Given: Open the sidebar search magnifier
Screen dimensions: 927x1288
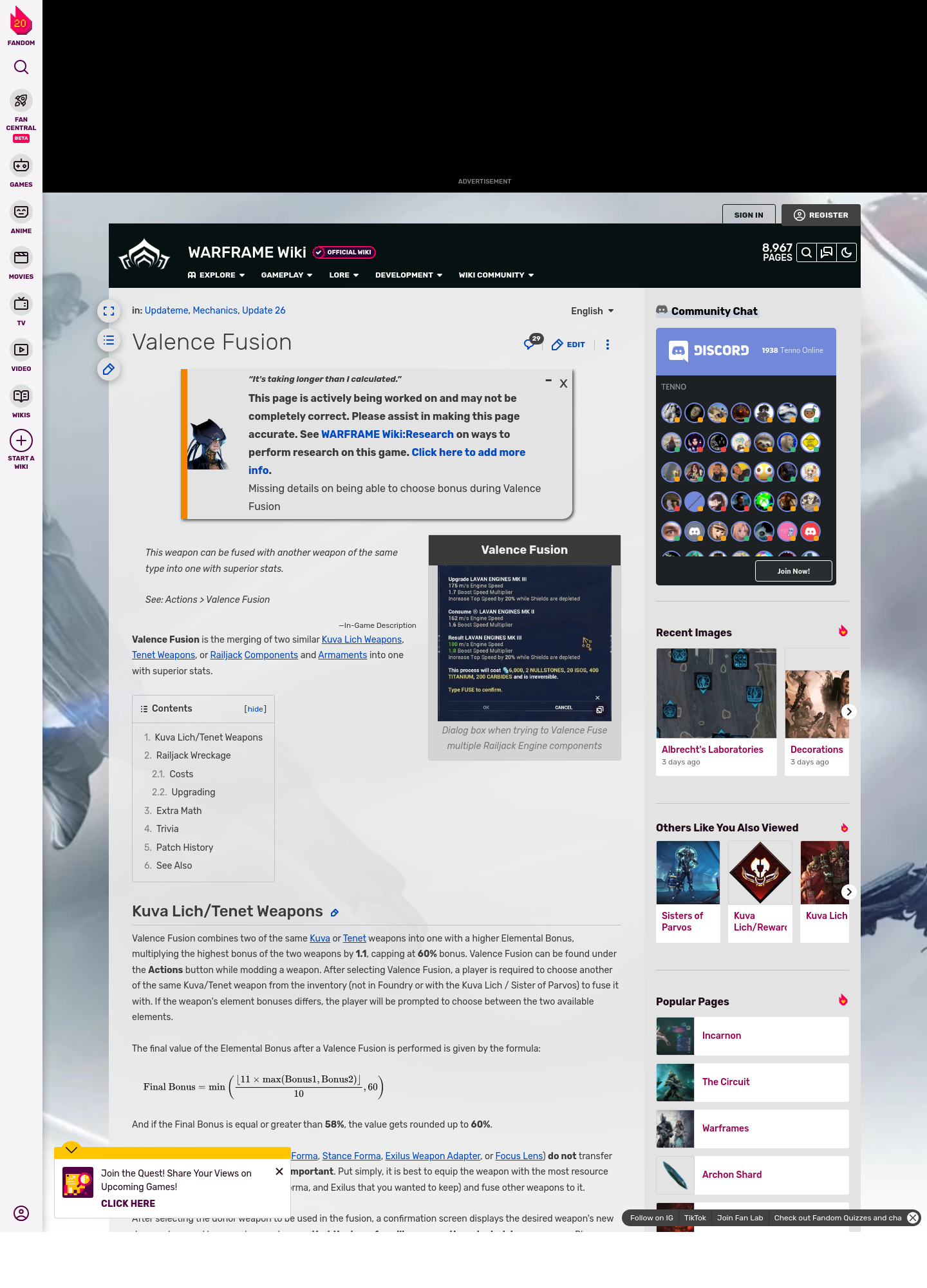Looking at the screenshot, I should tap(21, 67).
